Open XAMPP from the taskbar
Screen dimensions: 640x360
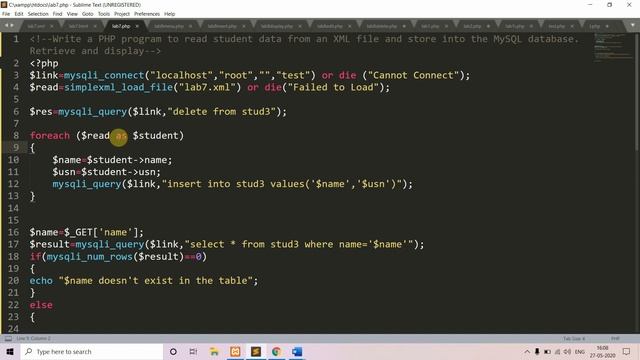click(x=235, y=352)
